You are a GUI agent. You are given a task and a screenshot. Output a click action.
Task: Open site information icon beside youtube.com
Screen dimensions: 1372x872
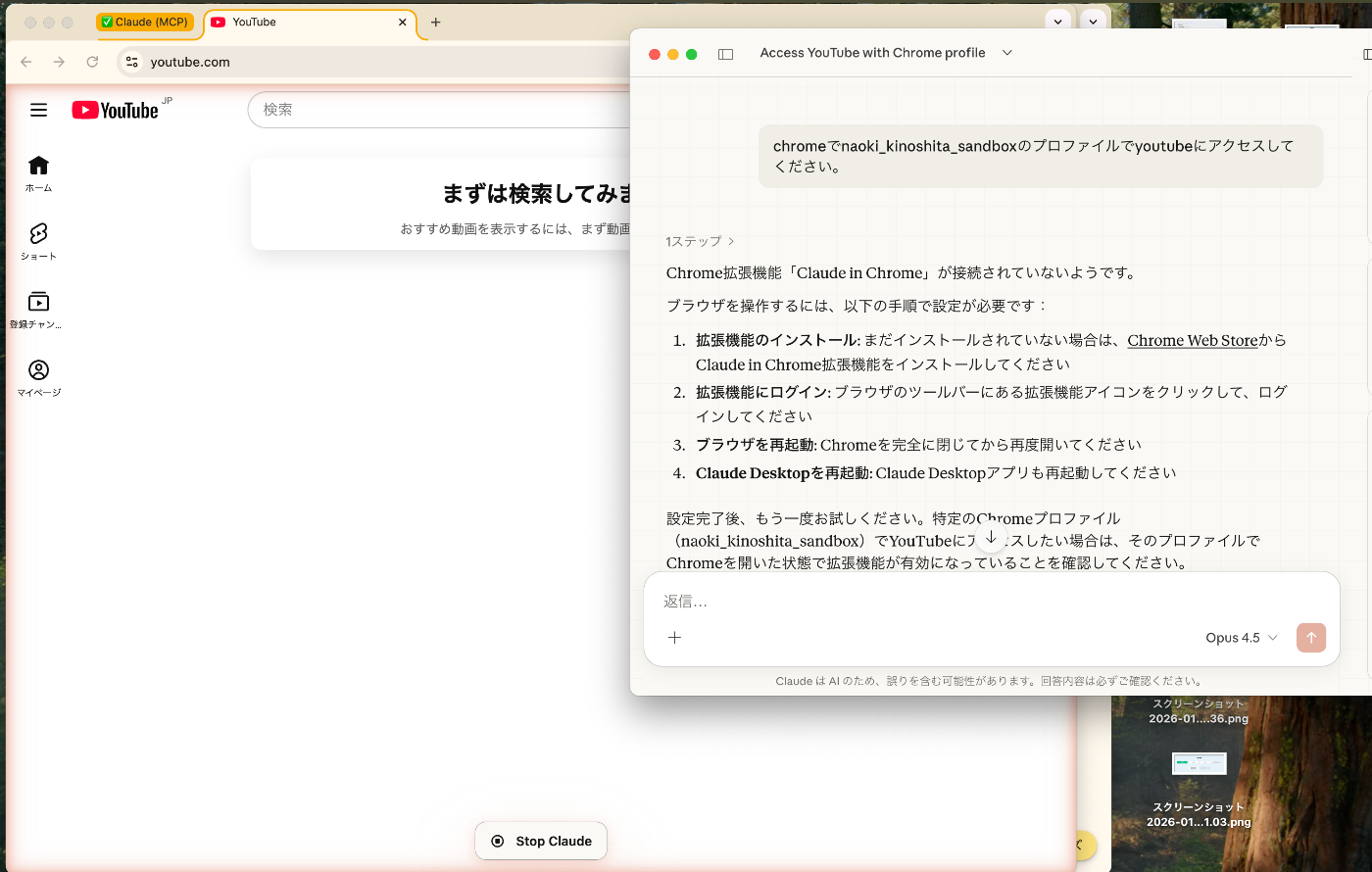pos(132,62)
